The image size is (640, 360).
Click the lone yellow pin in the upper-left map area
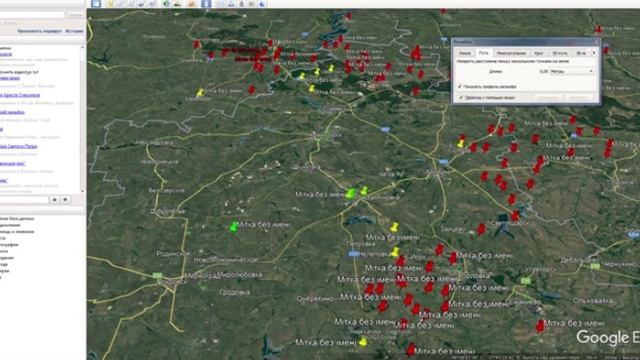pyautogui.click(x=200, y=93)
